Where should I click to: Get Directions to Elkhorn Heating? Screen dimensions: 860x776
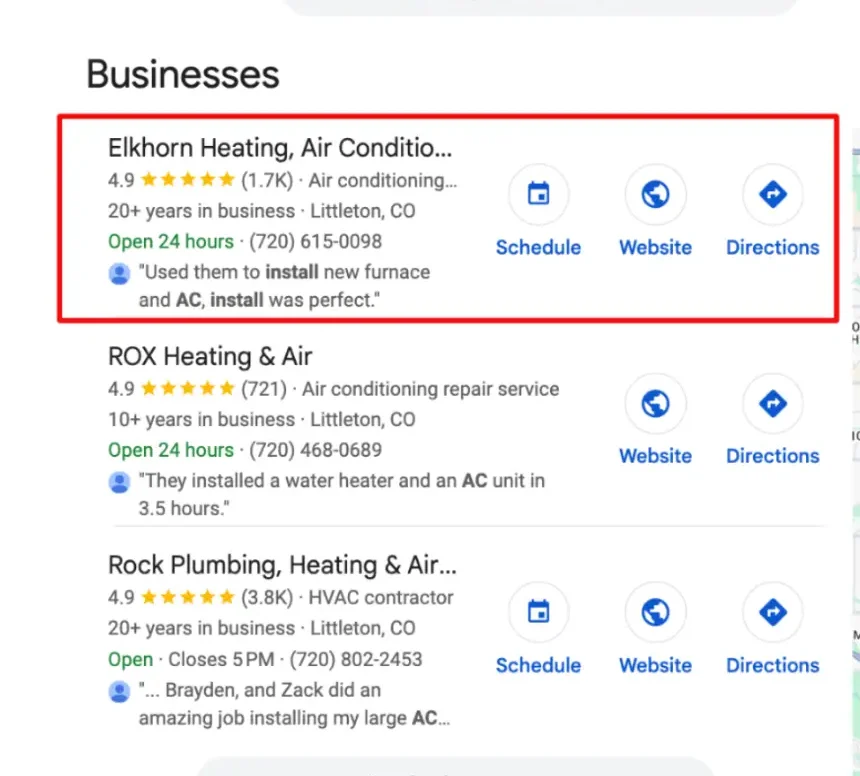(772, 194)
